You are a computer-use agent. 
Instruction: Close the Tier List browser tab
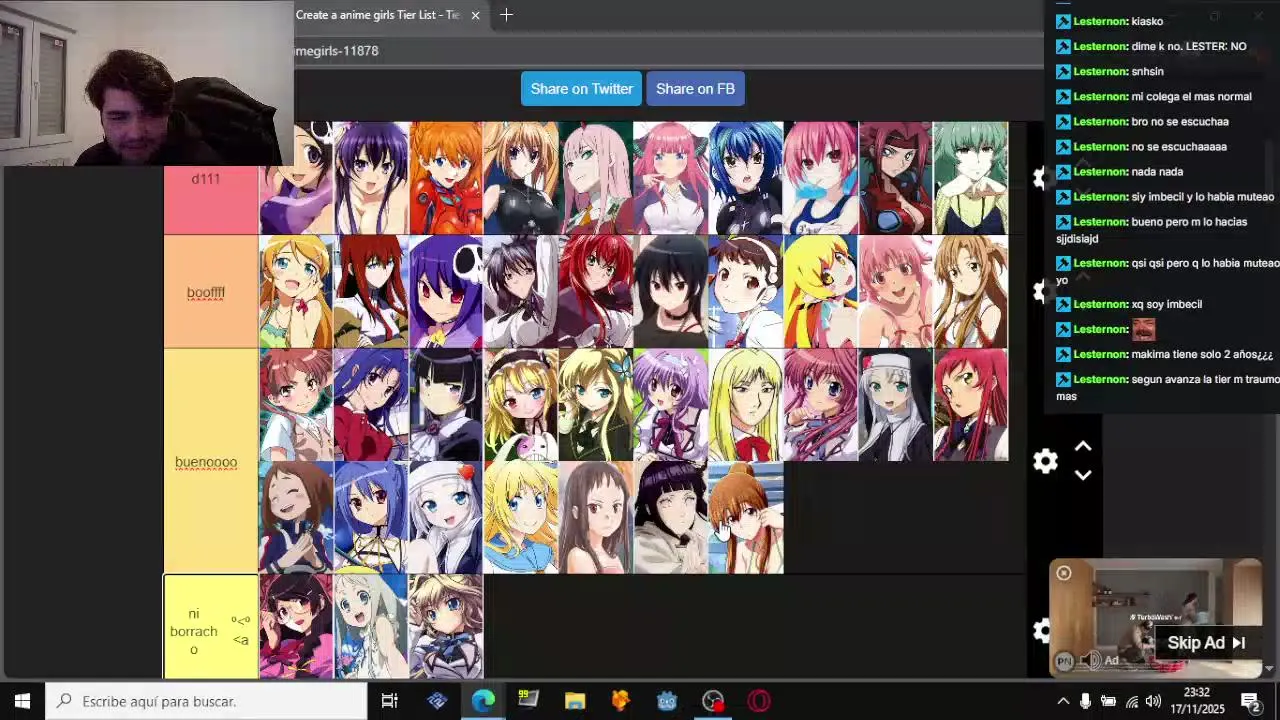tap(476, 15)
